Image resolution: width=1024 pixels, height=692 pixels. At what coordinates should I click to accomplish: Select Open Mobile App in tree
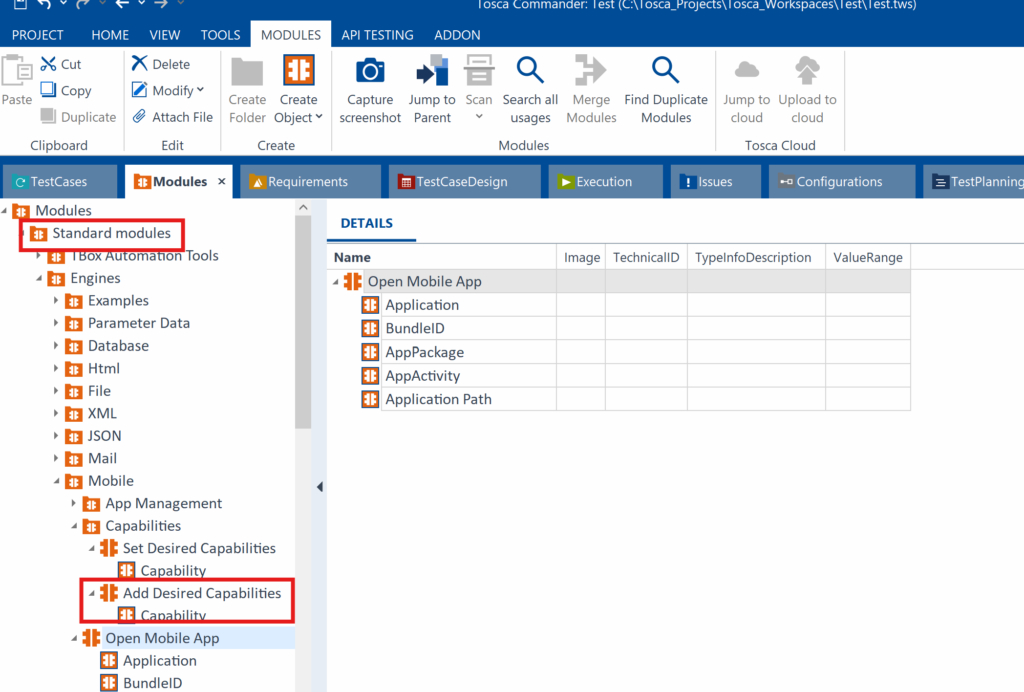click(x=162, y=638)
